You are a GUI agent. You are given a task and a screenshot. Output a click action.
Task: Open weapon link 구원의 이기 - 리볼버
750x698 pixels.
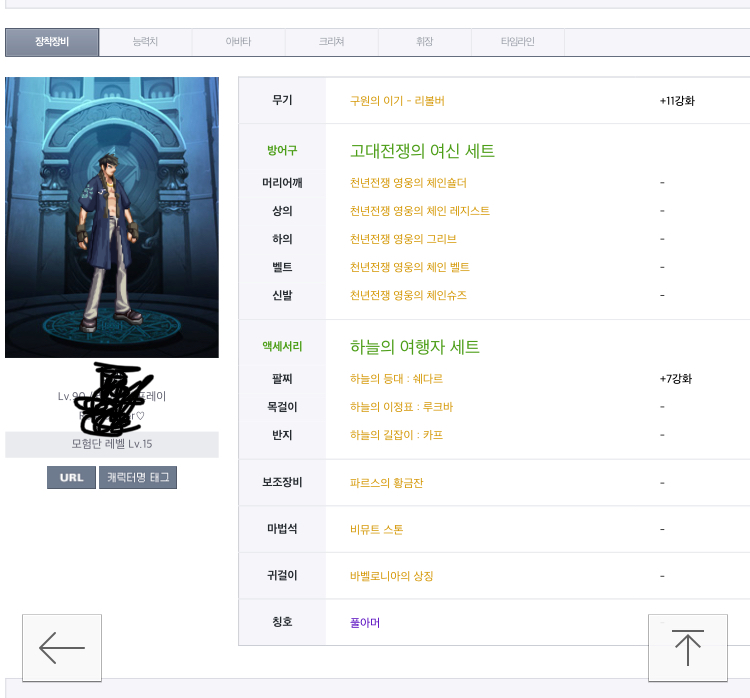coord(397,101)
